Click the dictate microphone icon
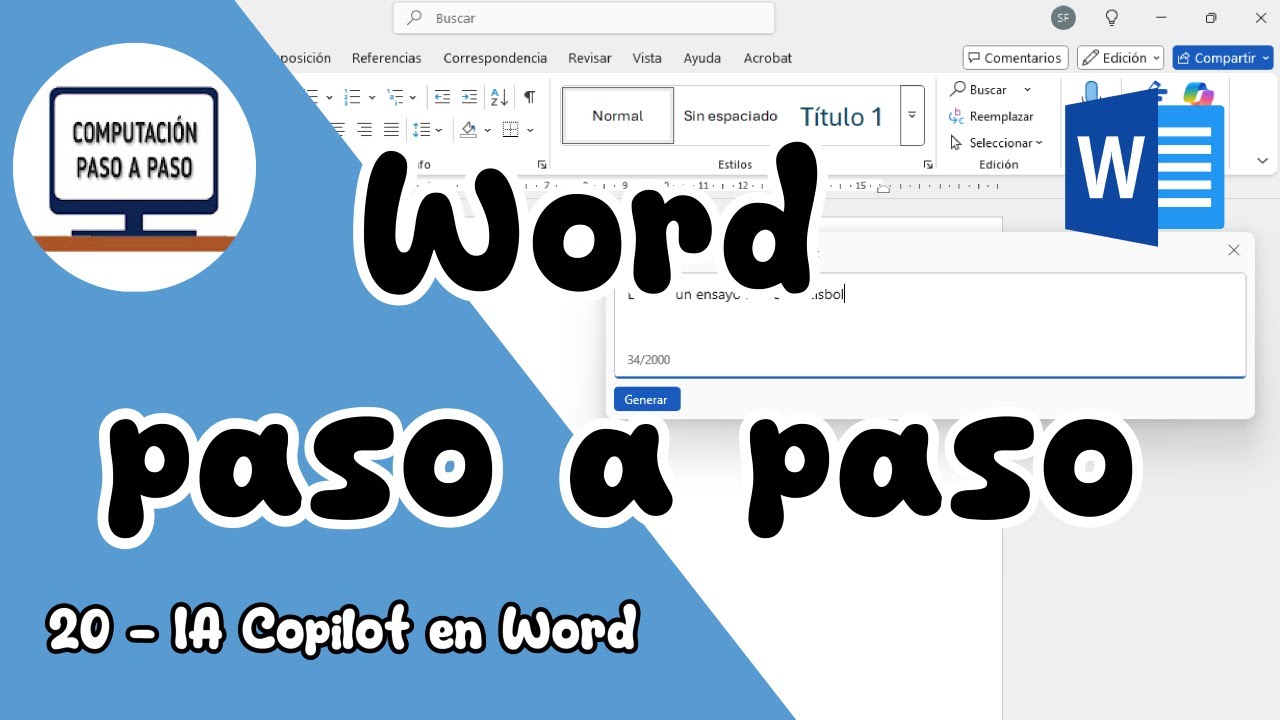Screen dimensions: 1280x720 (1091, 92)
